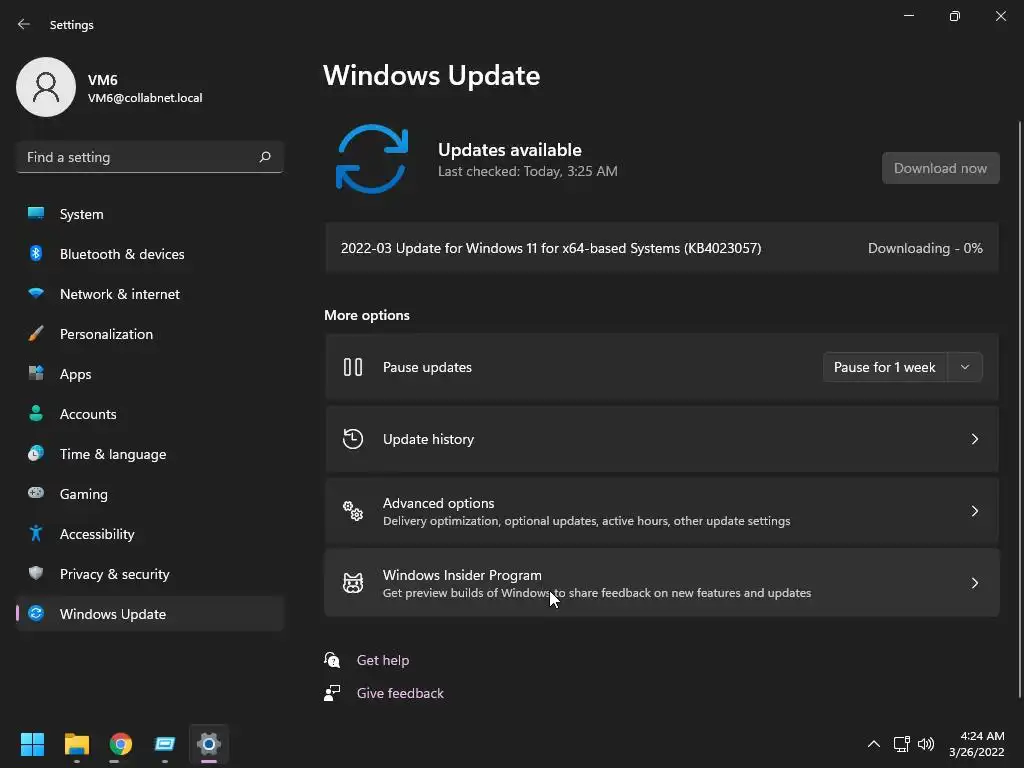The width and height of the screenshot is (1024, 768).
Task: Select Privacy & security category label
Action: pyautogui.click(x=114, y=574)
